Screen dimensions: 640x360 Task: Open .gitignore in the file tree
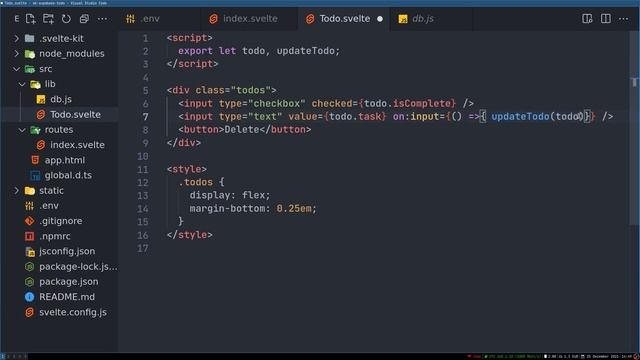(60, 221)
